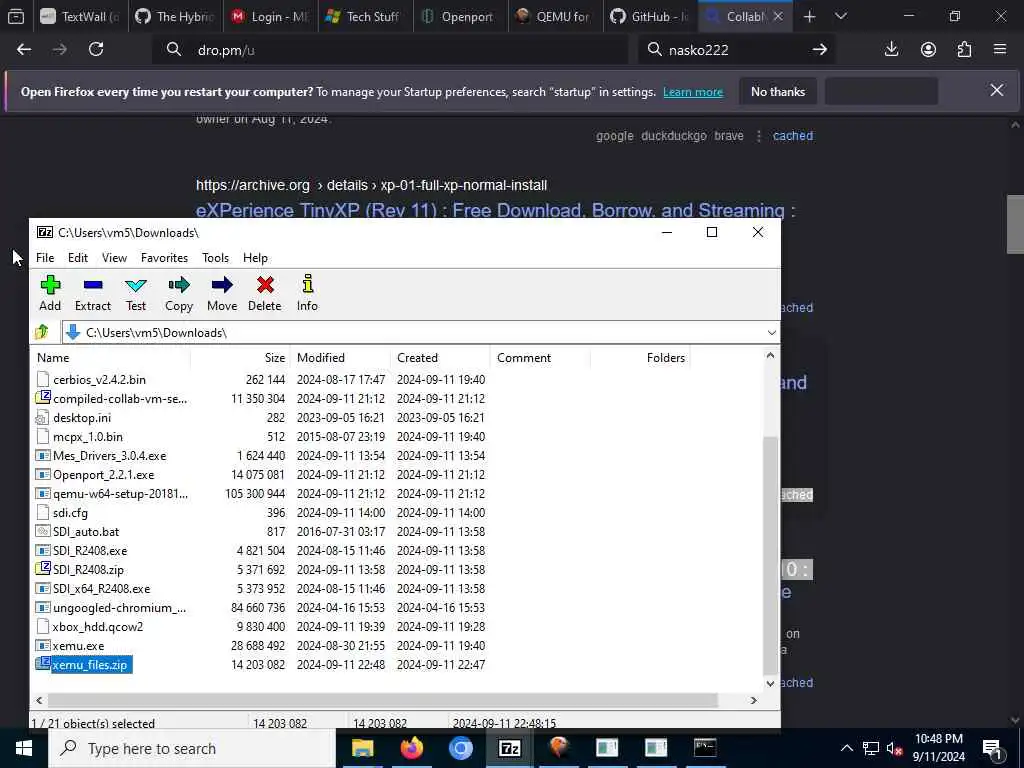The height and width of the screenshot is (768, 1024).
Task: Open Firefox account icon
Action: click(x=928, y=49)
